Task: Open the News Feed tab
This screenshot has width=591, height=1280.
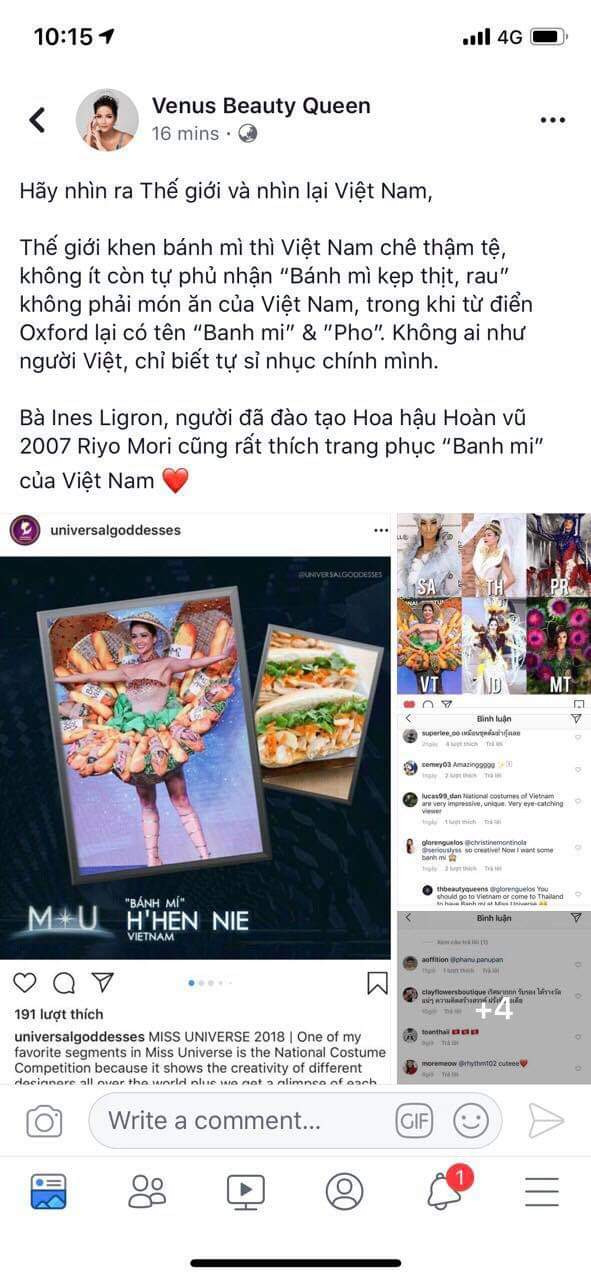Action: [48, 1191]
